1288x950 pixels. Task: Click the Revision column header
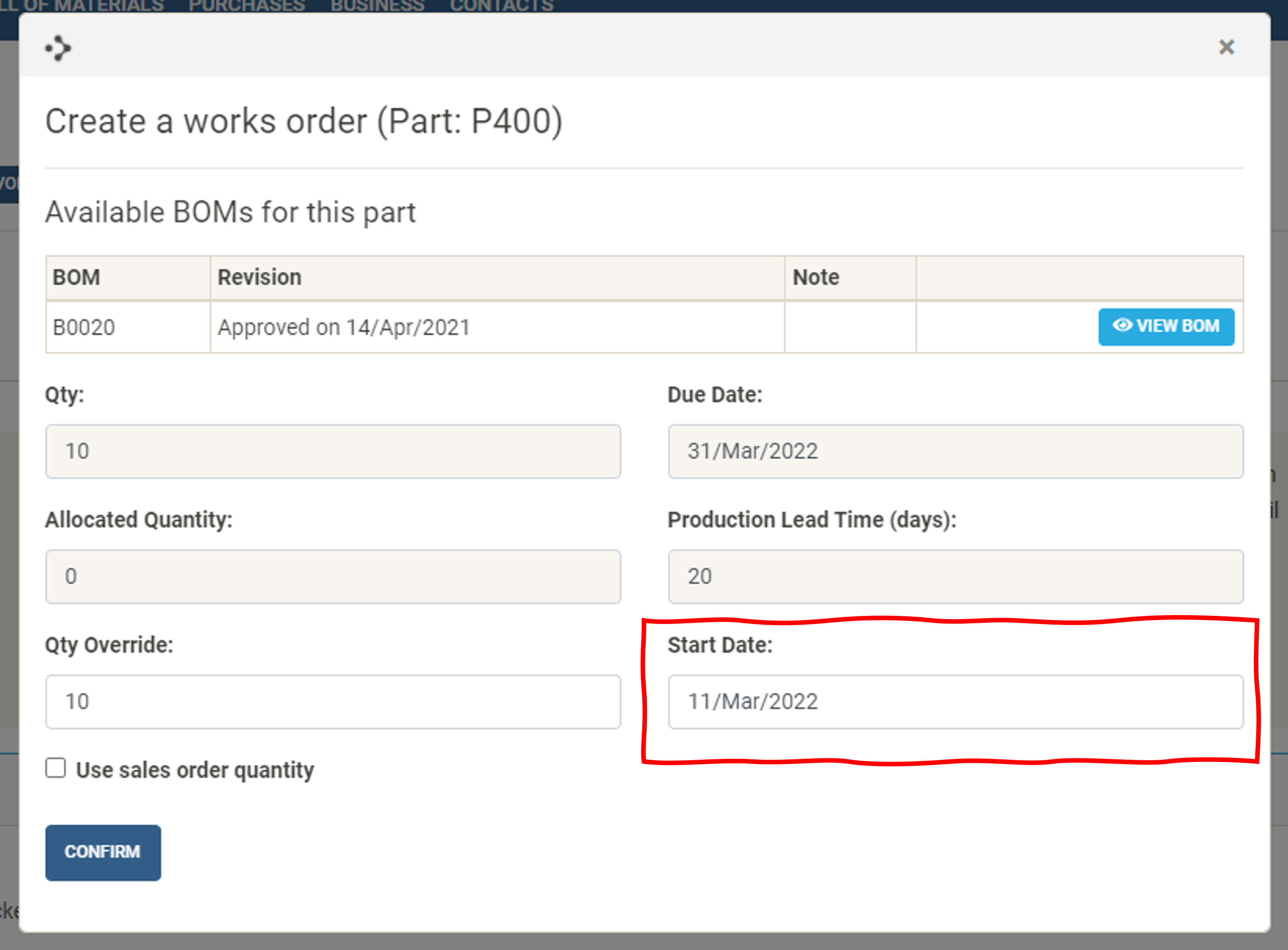pyautogui.click(x=259, y=278)
